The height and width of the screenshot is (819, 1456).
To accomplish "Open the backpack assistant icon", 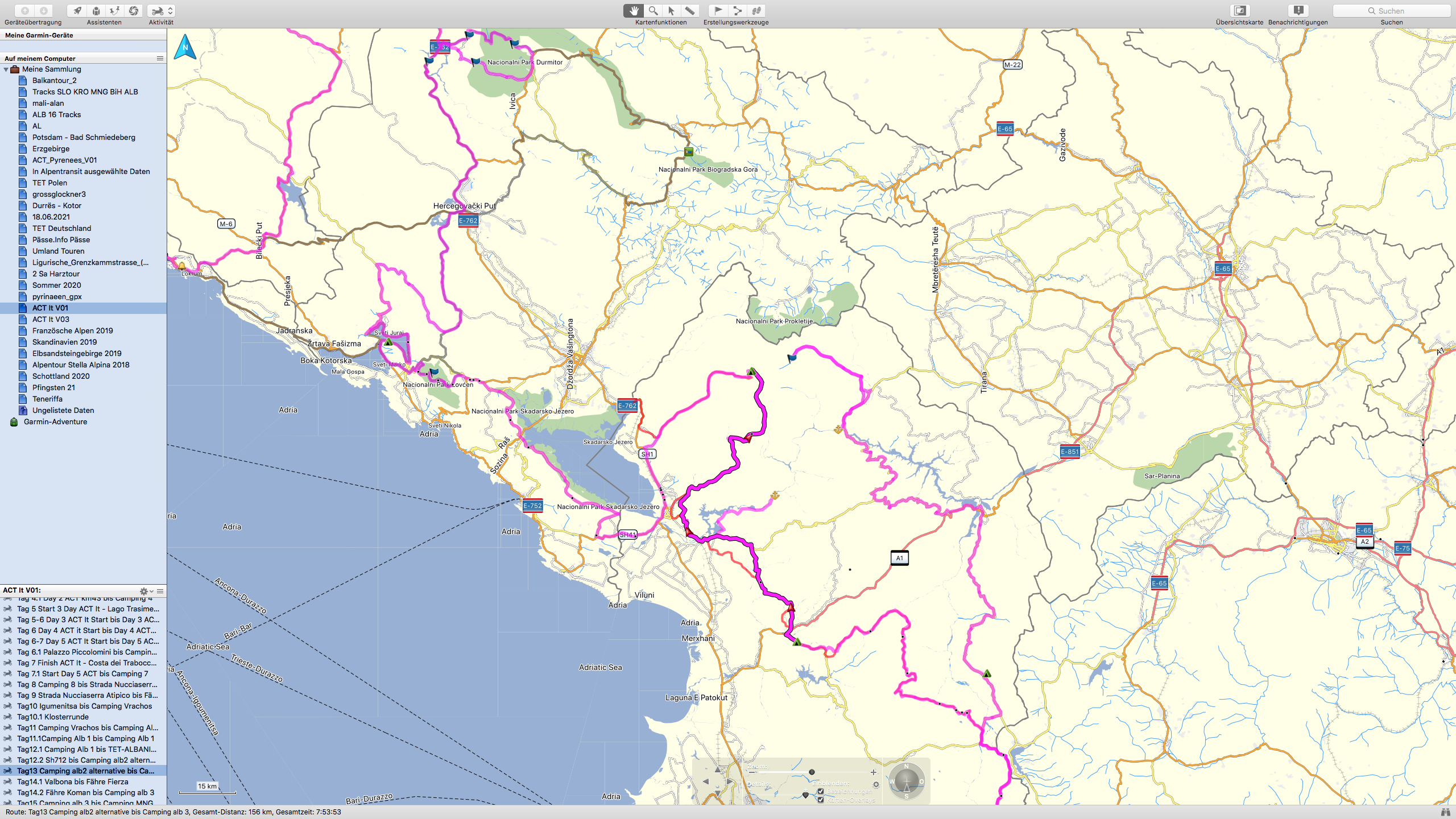I will point(96,10).
